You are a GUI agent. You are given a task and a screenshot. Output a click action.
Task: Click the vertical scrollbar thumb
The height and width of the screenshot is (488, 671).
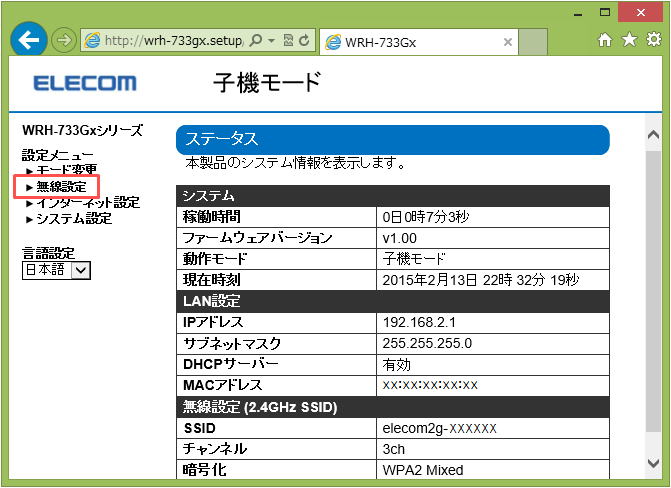[x=653, y=291]
